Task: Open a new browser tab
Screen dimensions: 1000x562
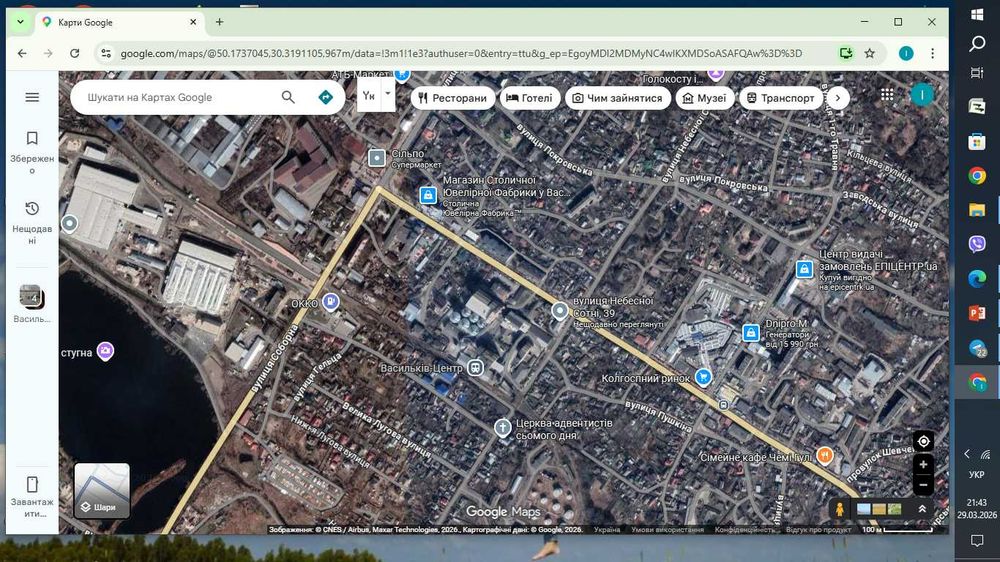Action: click(x=219, y=22)
